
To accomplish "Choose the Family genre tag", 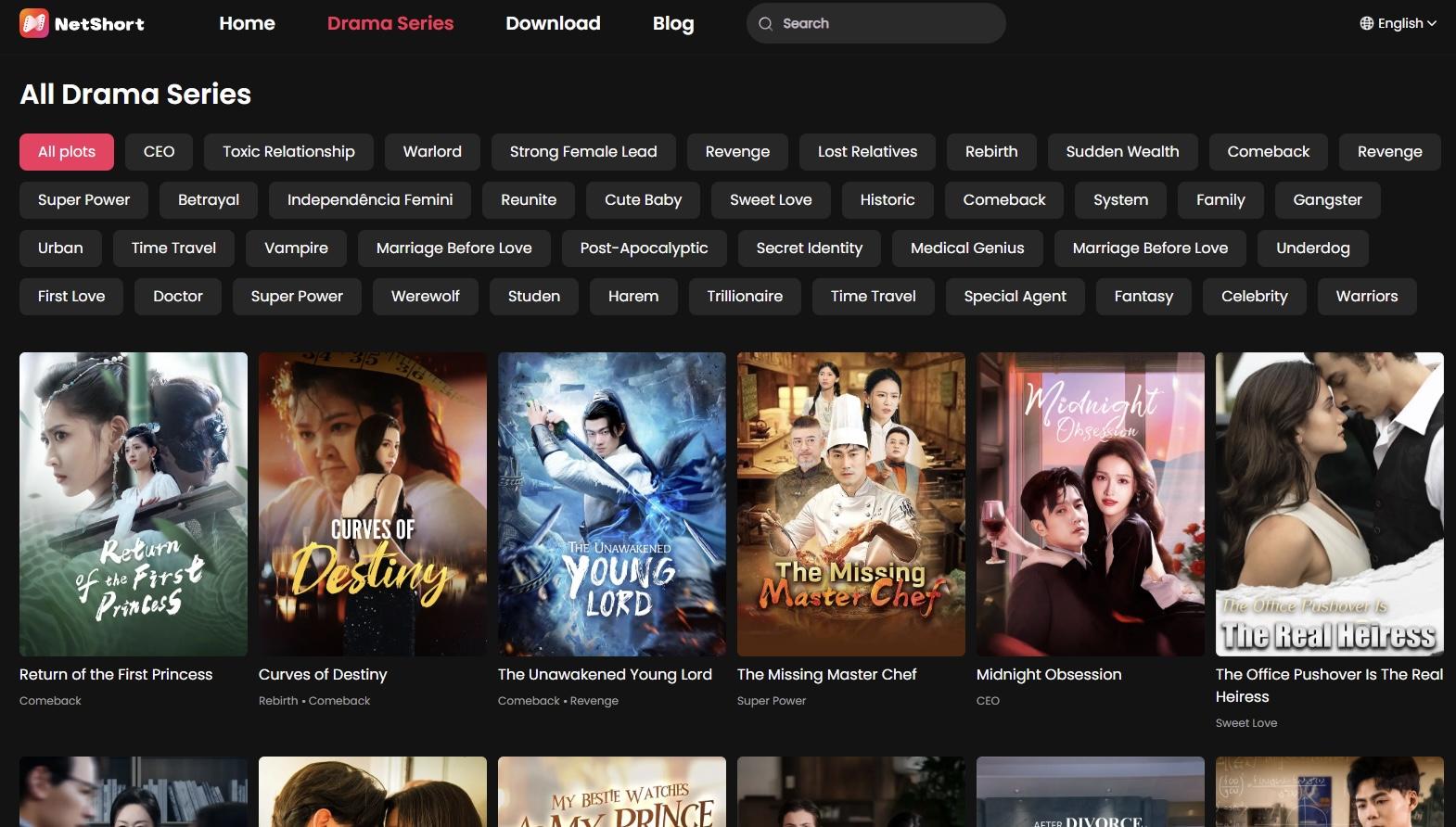I will tap(1220, 200).
